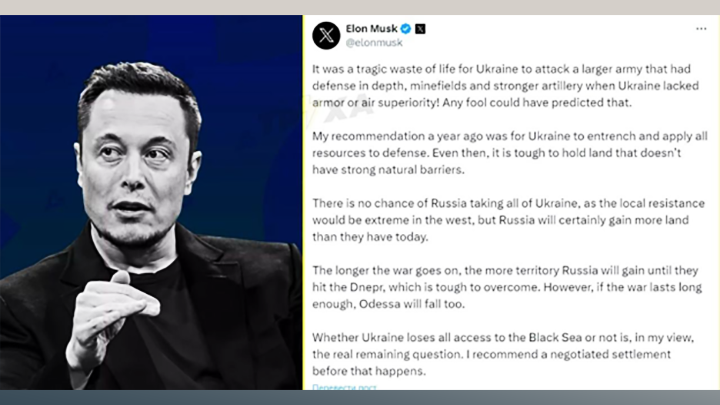Click the small X affiliation badge
The height and width of the screenshot is (405, 720).
click(420, 29)
